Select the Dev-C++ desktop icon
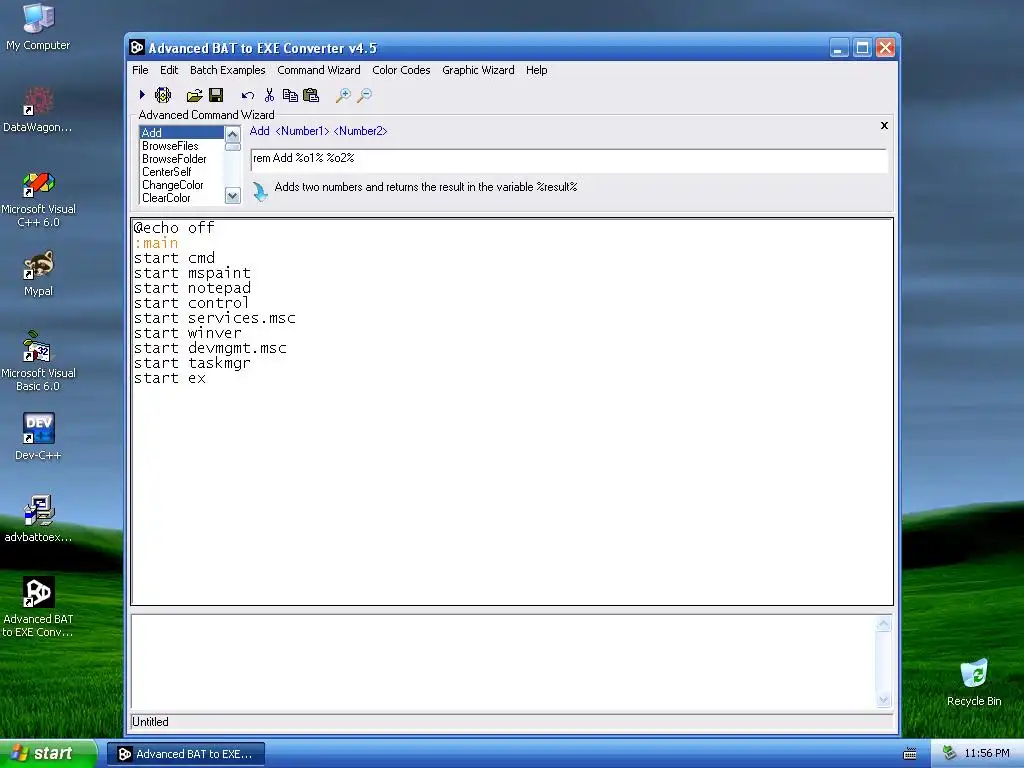1024x768 pixels. [x=38, y=437]
